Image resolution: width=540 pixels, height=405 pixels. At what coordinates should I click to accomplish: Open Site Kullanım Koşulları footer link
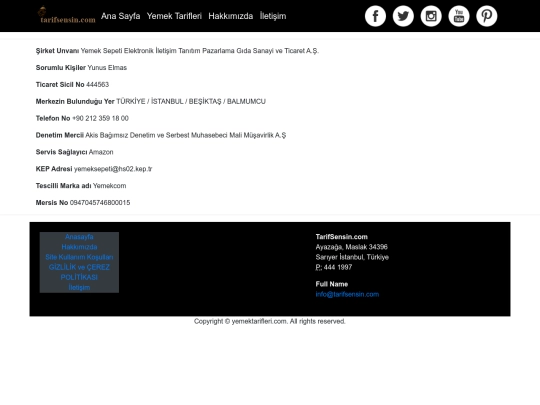79,257
